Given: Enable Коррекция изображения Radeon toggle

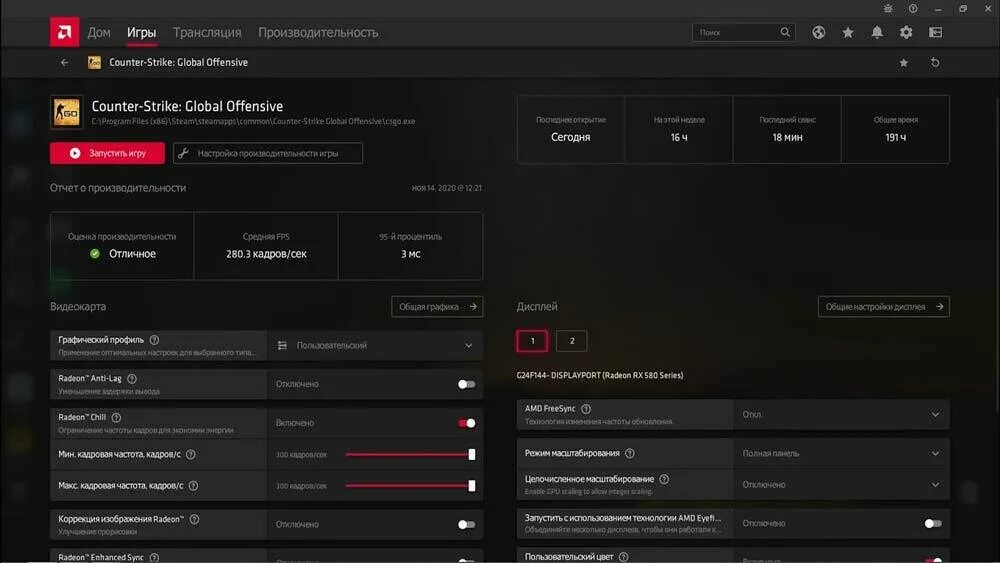Looking at the screenshot, I should point(466,525).
